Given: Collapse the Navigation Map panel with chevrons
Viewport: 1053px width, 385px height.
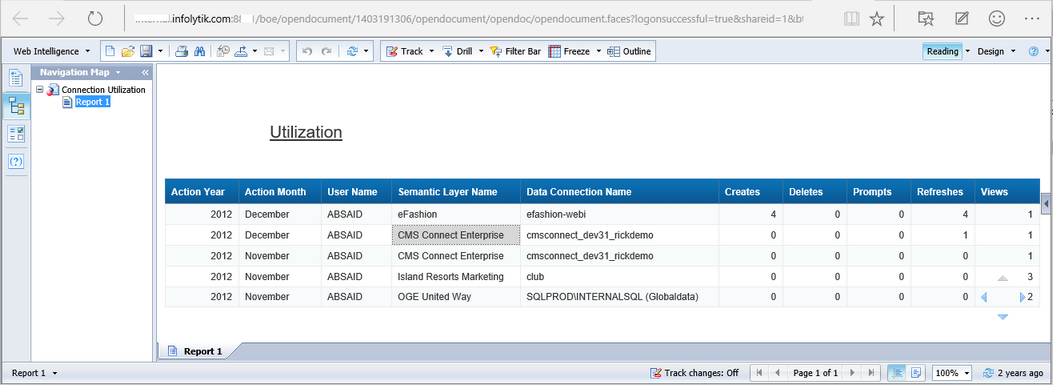Looking at the screenshot, I should (144, 73).
